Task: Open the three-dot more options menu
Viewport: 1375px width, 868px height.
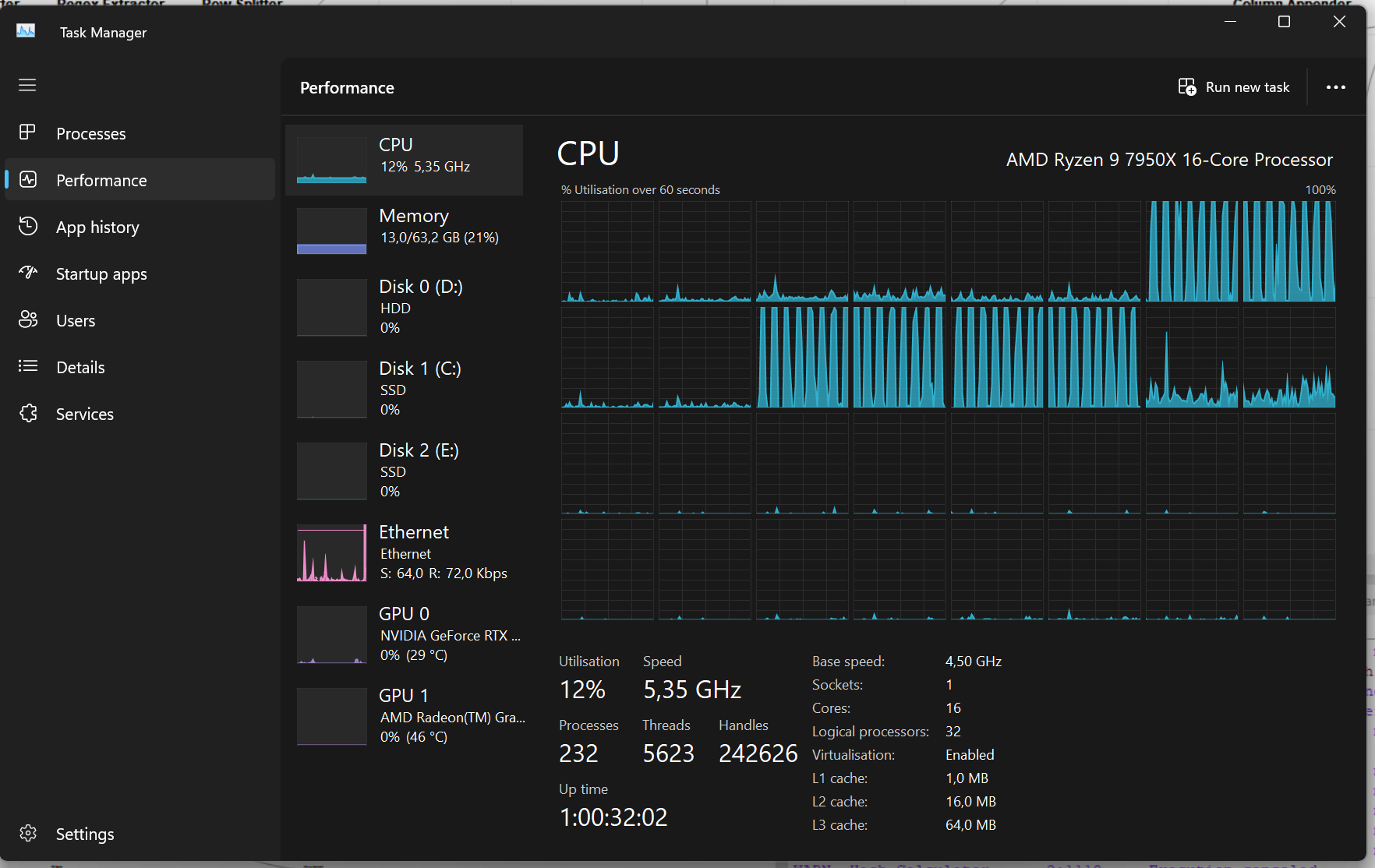Action: pyautogui.click(x=1335, y=87)
